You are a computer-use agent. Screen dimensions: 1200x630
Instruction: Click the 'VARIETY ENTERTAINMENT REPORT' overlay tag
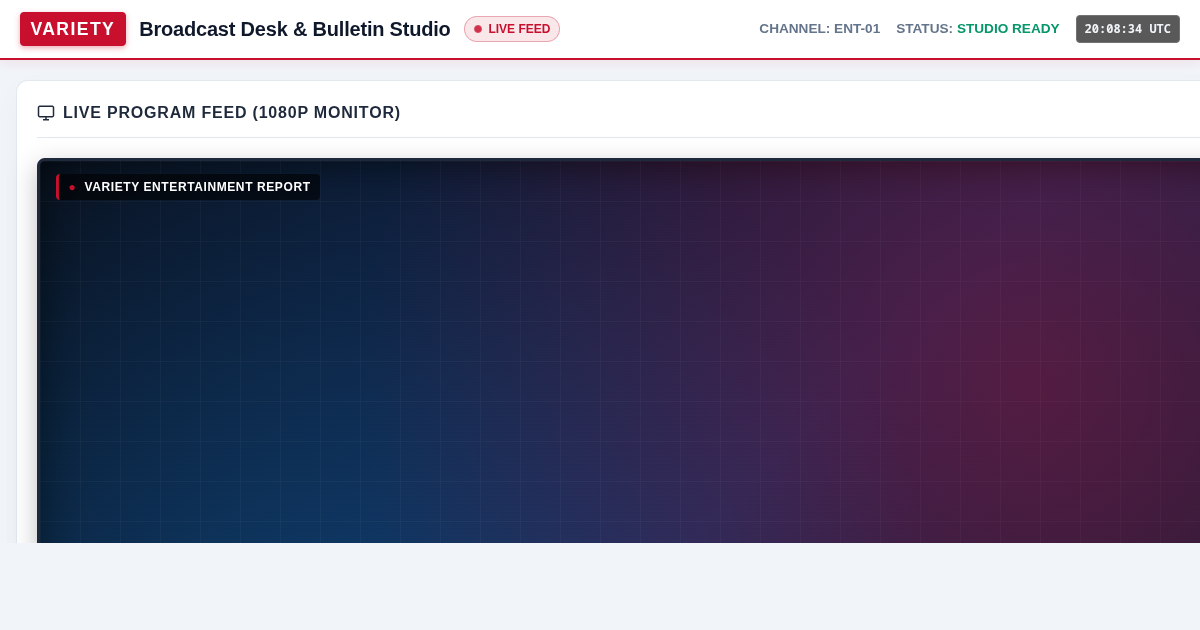tap(188, 187)
